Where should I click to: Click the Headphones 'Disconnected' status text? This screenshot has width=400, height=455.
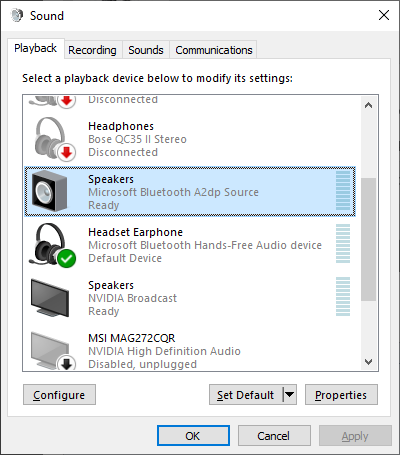point(123,152)
